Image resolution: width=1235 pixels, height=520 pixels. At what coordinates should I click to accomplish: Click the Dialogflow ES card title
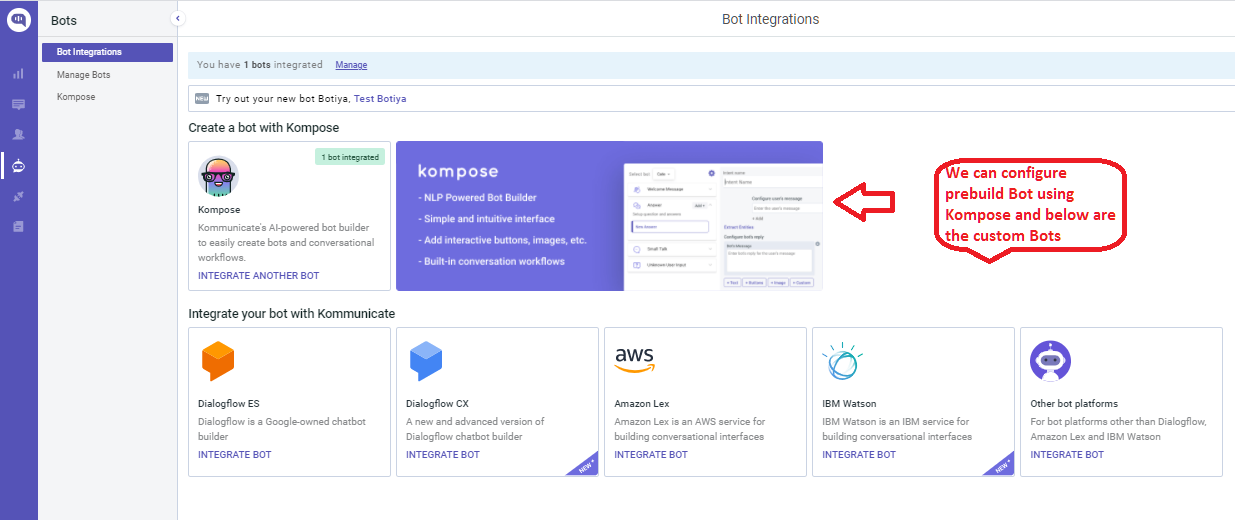[229, 404]
